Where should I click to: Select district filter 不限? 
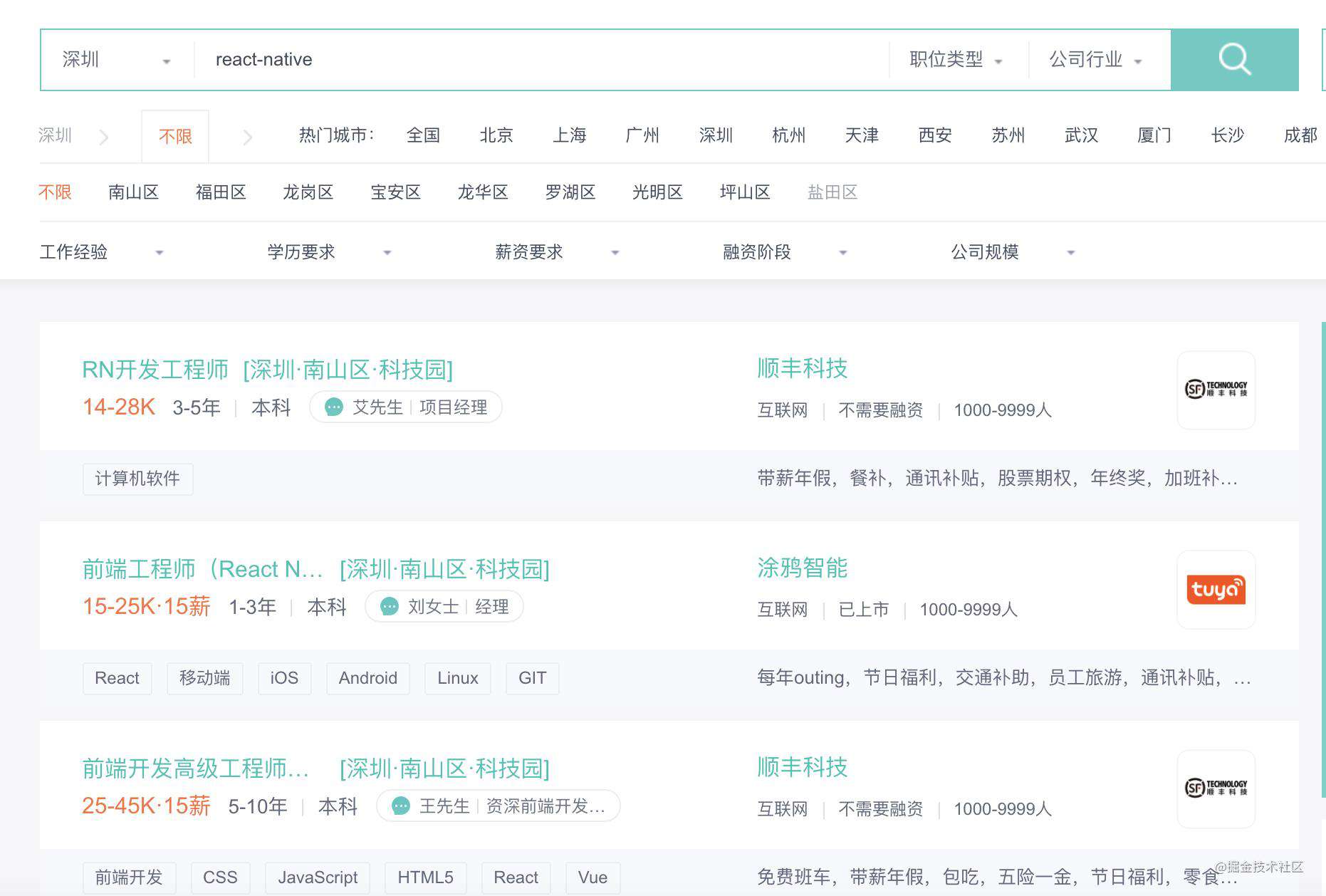tap(55, 192)
